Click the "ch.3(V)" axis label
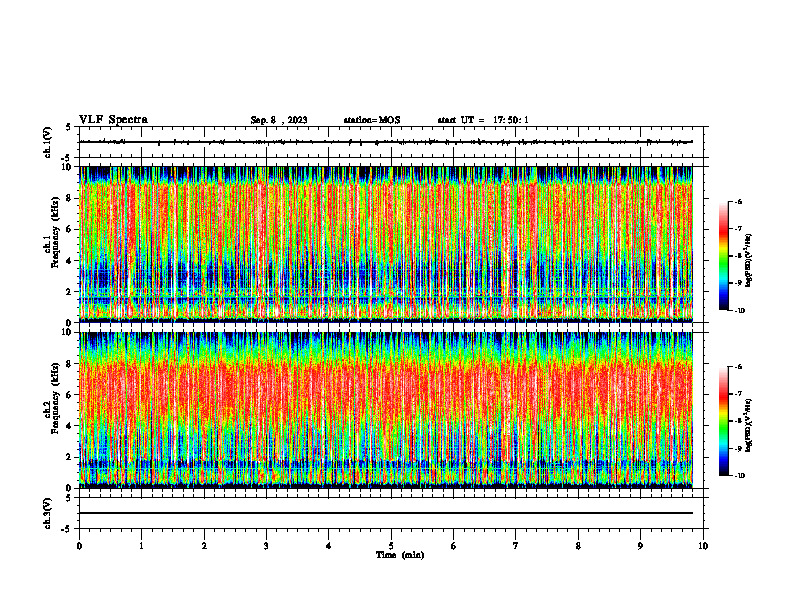This screenshot has height=612, width=792. coord(47,513)
